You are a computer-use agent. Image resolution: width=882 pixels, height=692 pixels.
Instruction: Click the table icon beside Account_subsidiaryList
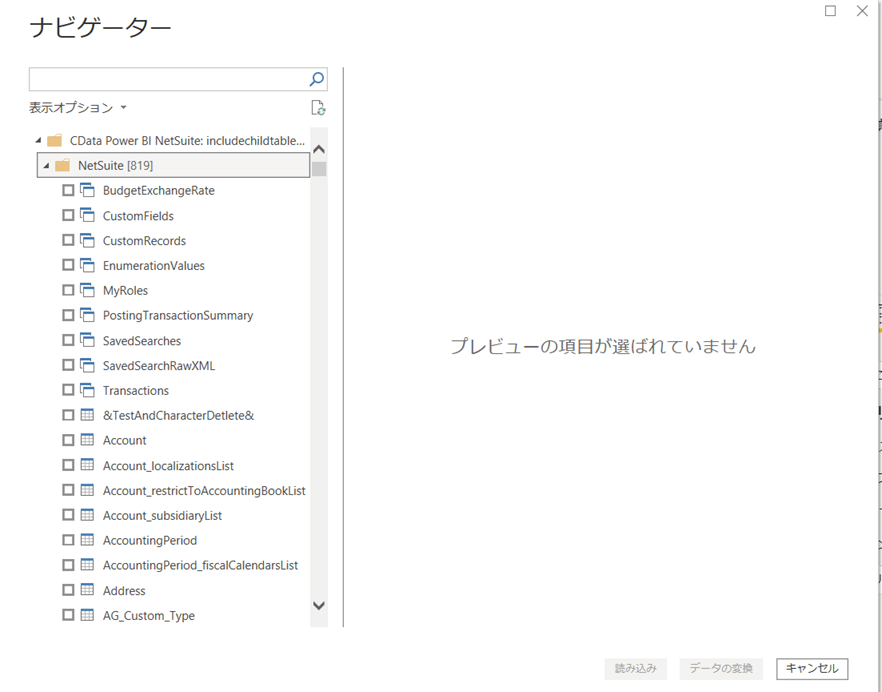[87, 515]
